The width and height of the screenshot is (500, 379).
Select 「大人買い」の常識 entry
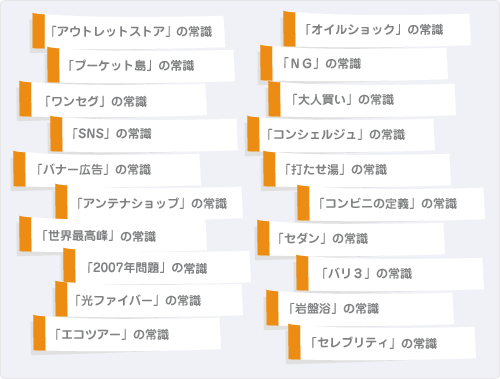(x=362, y=99)
